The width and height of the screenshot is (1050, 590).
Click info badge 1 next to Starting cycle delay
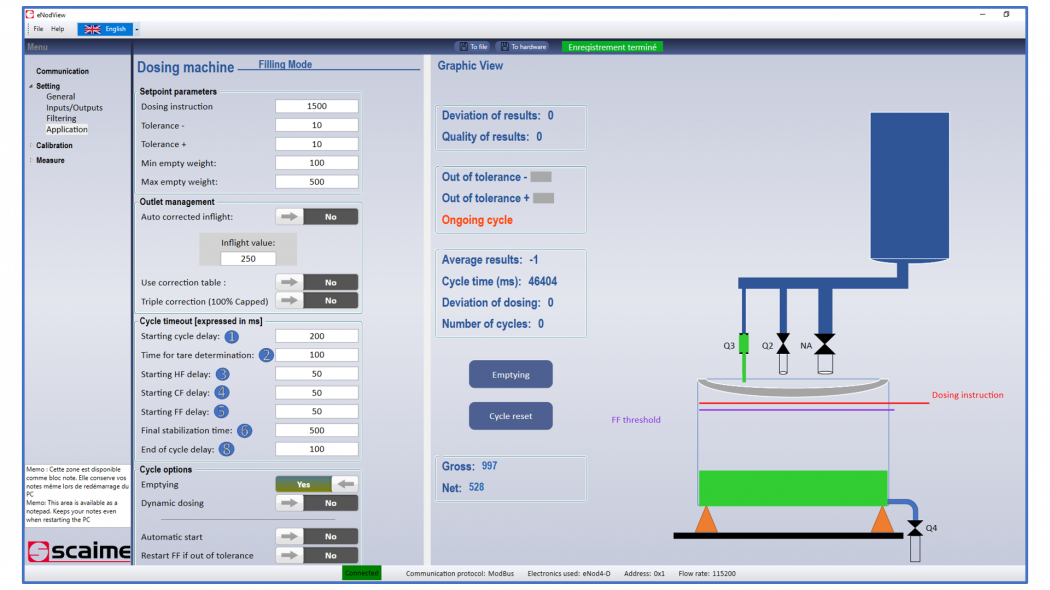[x=233, y=335]
